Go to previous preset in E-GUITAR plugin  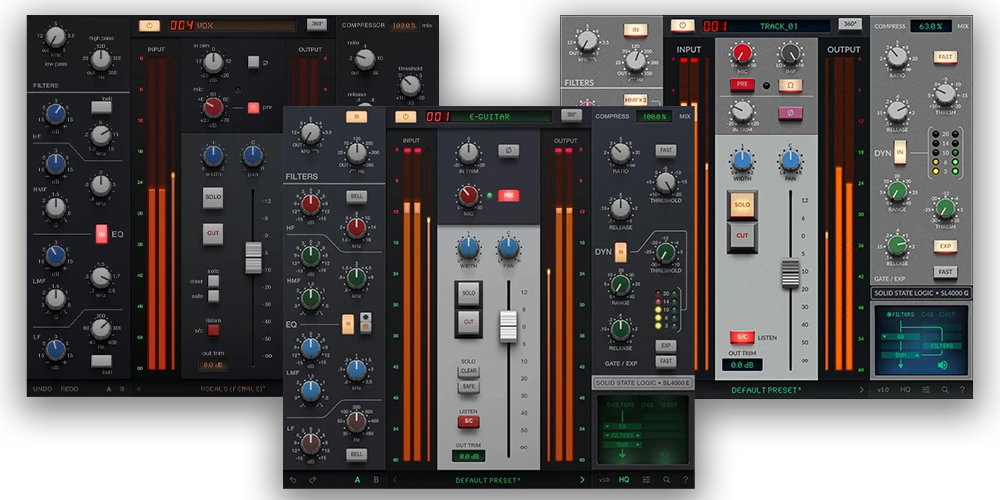click(395, 480)
